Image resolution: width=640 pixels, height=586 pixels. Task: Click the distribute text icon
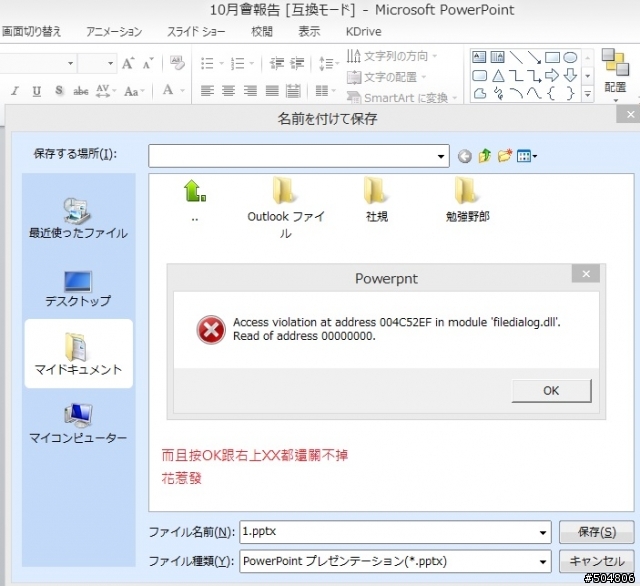[293, 91]
